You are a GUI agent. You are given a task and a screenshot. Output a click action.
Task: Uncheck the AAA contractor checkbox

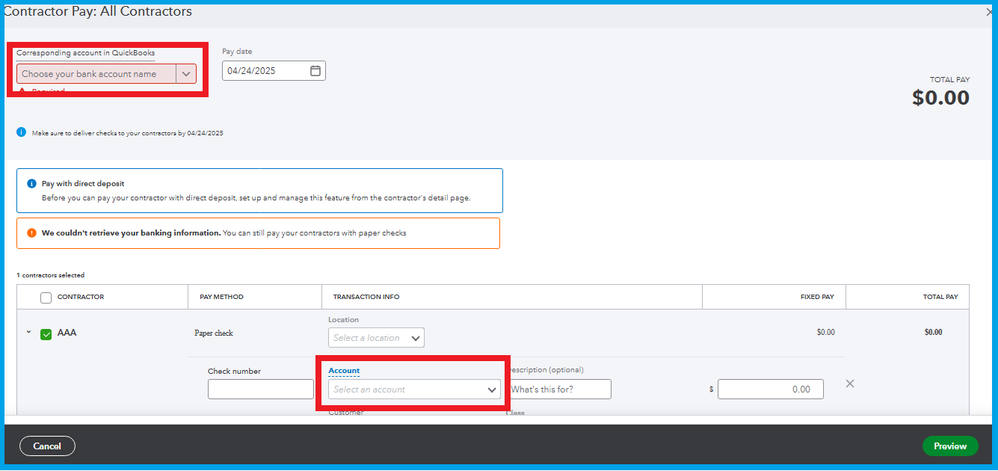[x=46, y=334]
